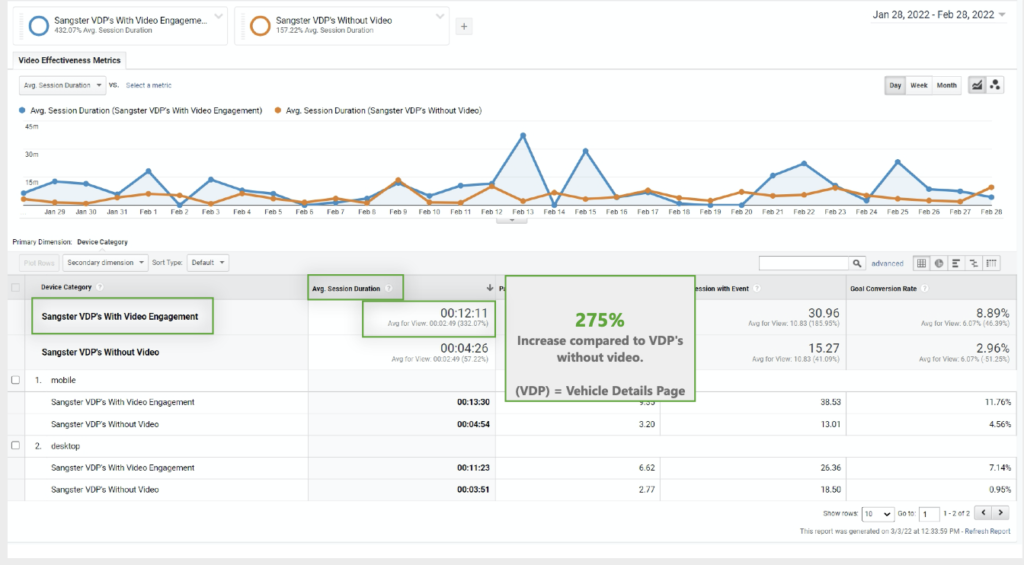Click the desktop device category row
Viewport: 1024px width, 565px height.
65,446
